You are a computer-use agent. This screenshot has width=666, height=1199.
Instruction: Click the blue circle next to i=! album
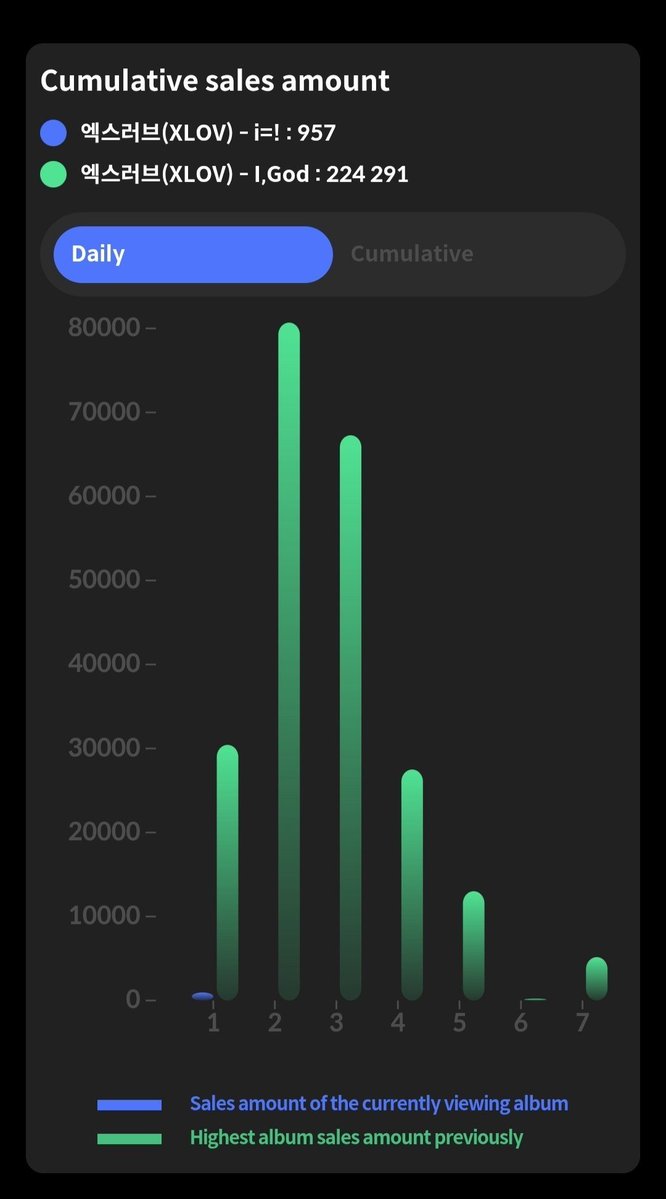coord(54,132)
